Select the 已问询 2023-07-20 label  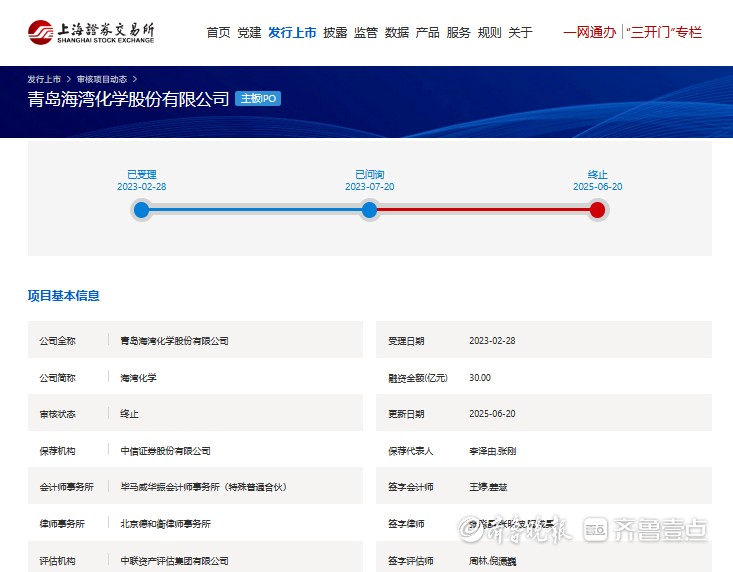369,180
